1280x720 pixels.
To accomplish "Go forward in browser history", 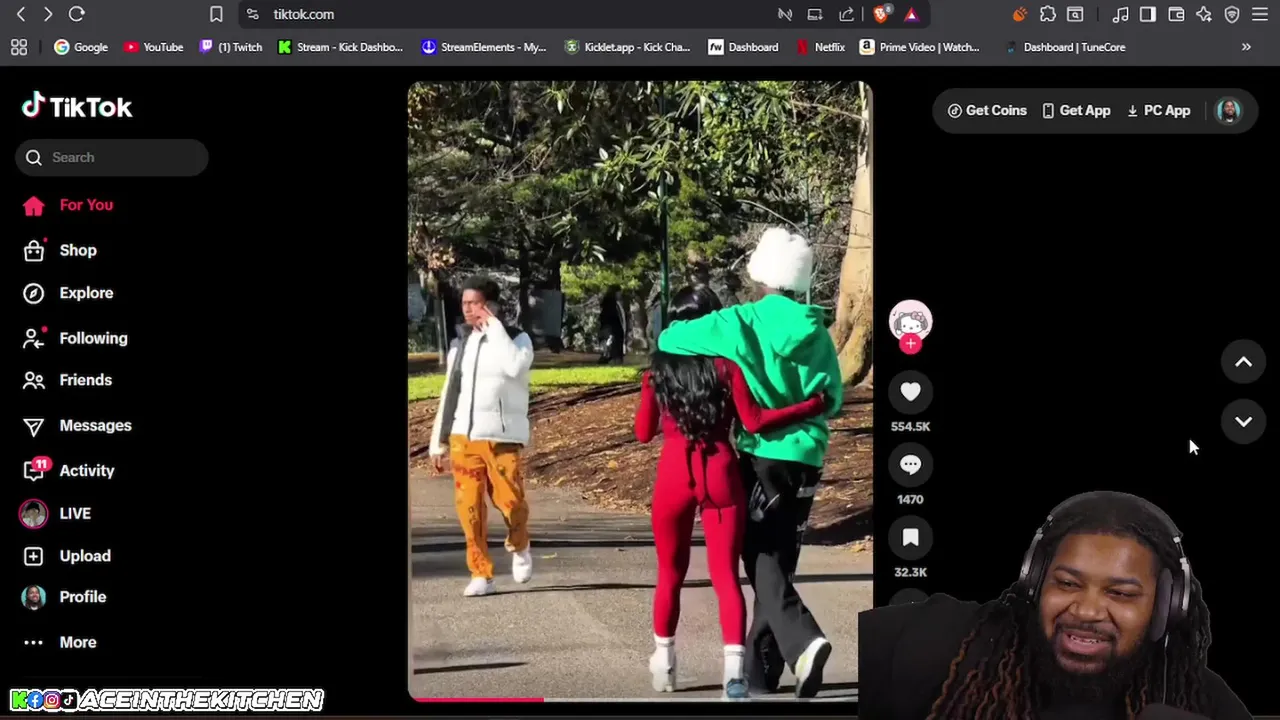I will pos(47,14).
